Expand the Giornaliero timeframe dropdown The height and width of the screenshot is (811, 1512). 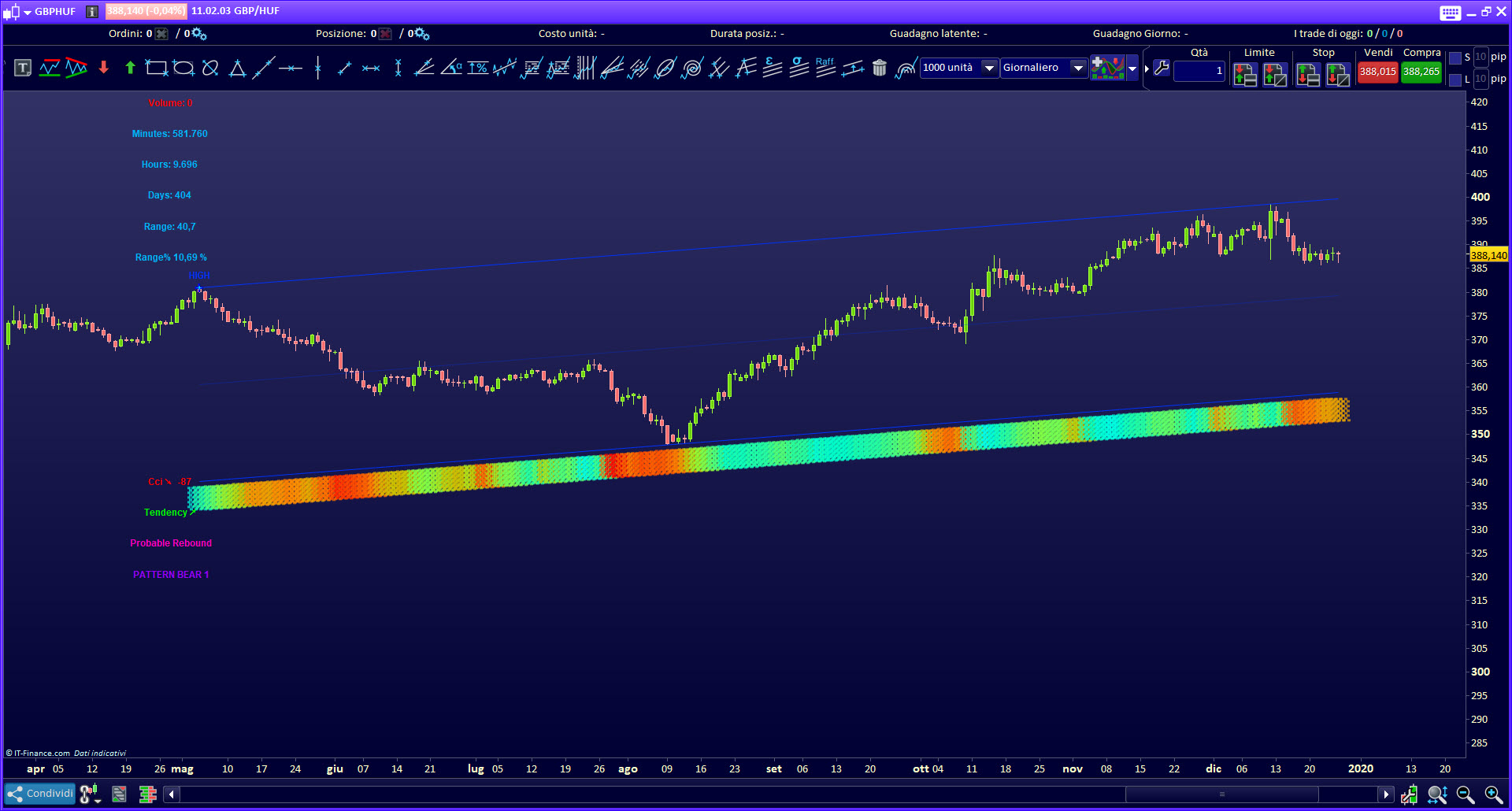pos(1078,68)
